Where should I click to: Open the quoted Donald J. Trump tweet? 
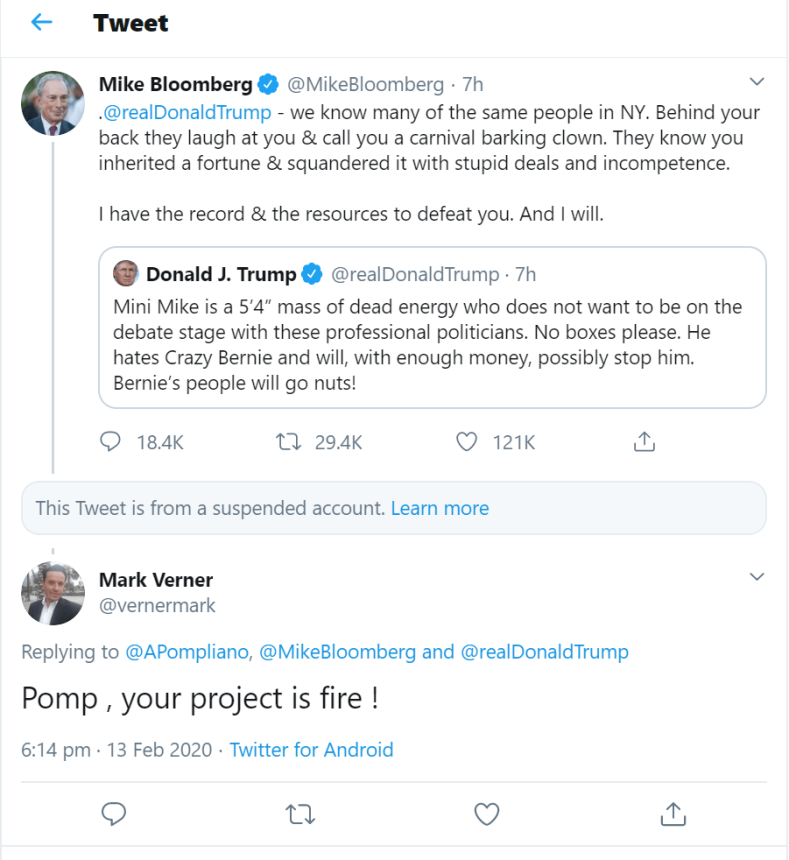432,327
